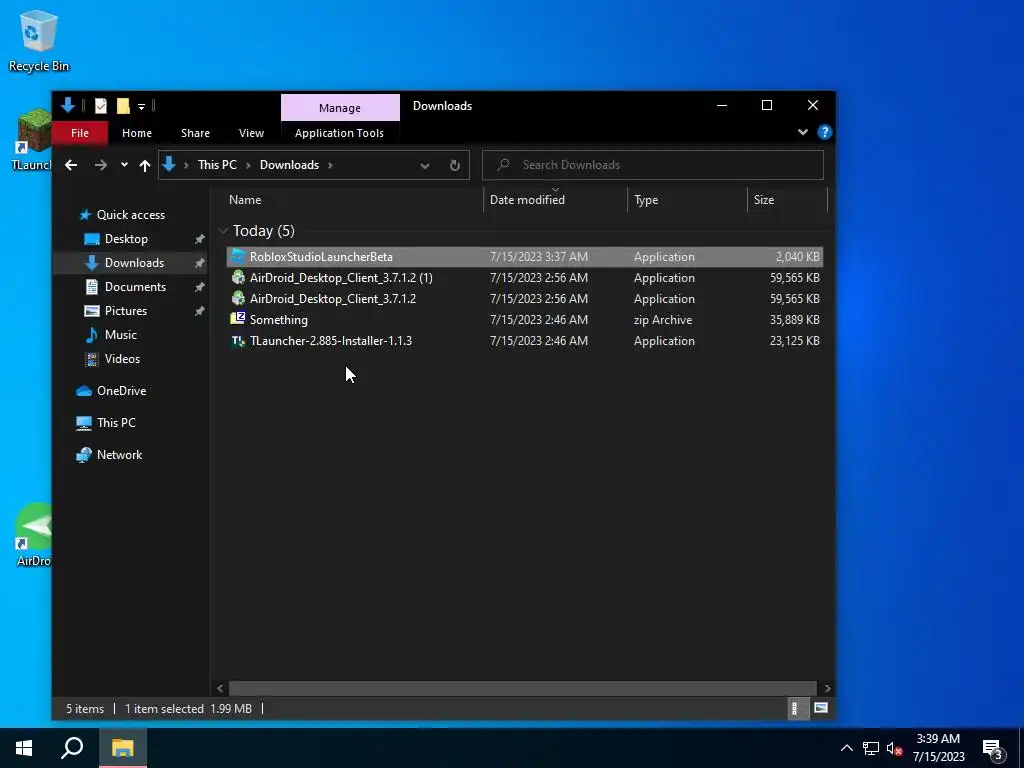Refresh the Downloads folder
Image resolution: width=1024 pixels, height=768 pixels.
click(455, 166)
